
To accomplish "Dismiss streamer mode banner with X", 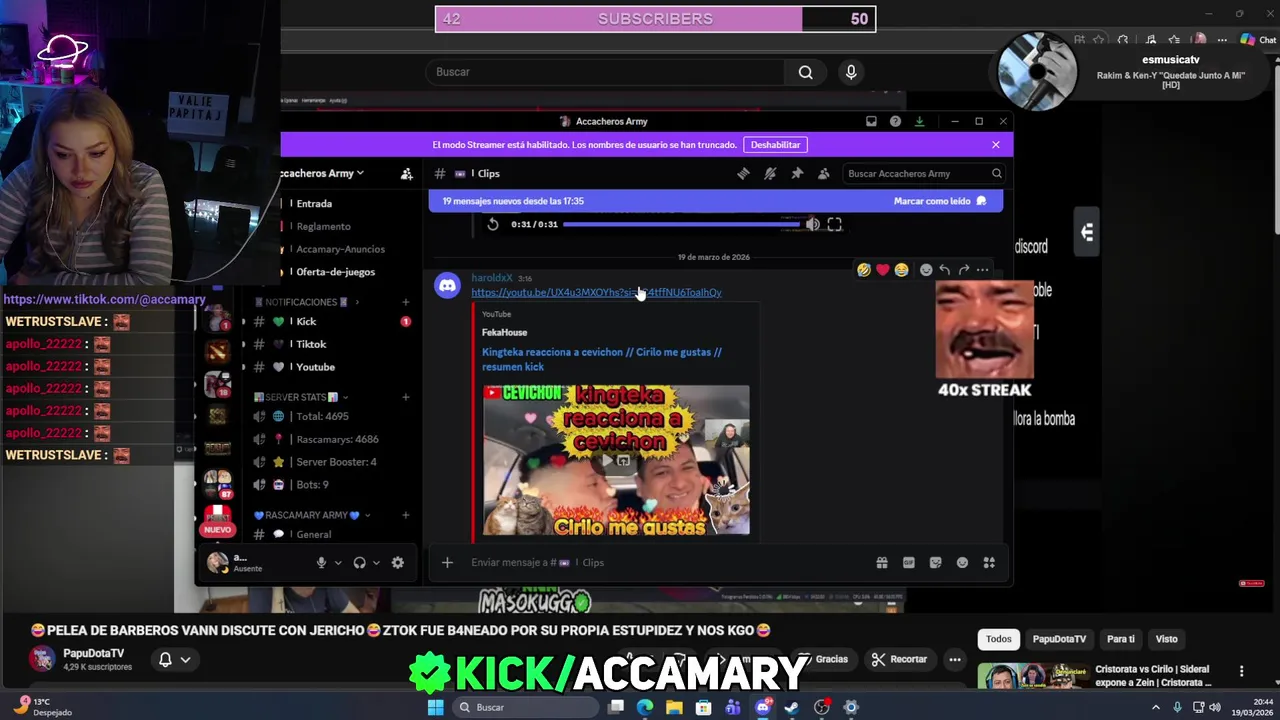I will coord(996,145).
